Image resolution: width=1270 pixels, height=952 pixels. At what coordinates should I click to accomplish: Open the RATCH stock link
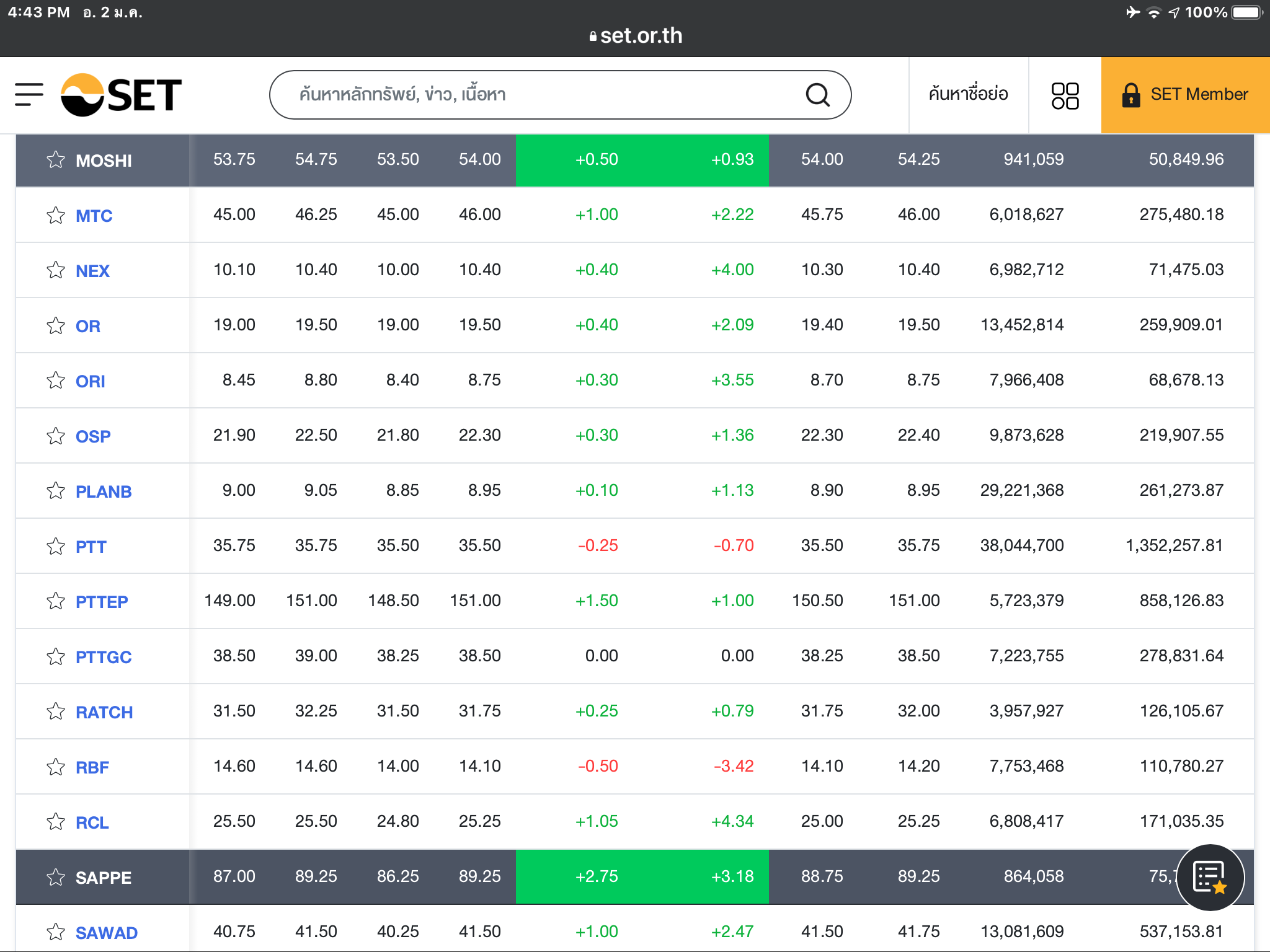(104, 712)
